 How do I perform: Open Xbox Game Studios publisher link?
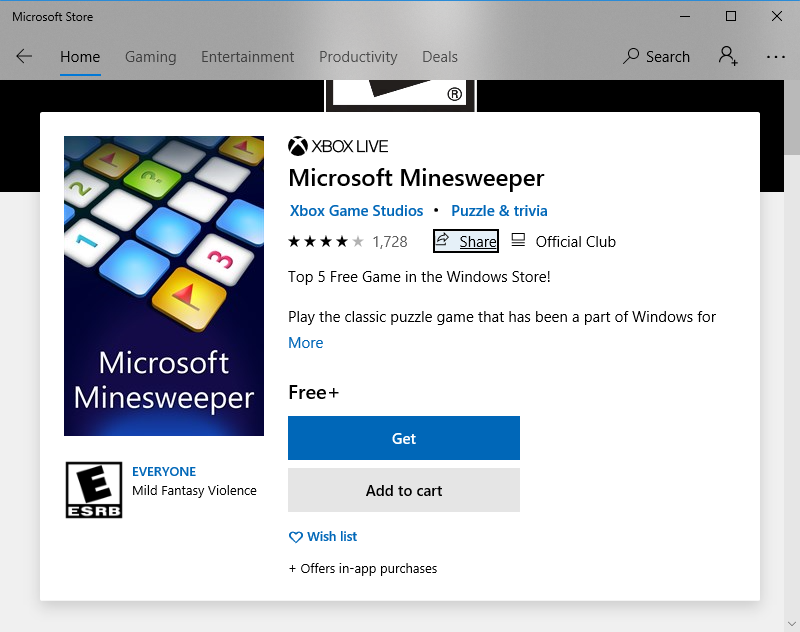(x=356, y=211)
